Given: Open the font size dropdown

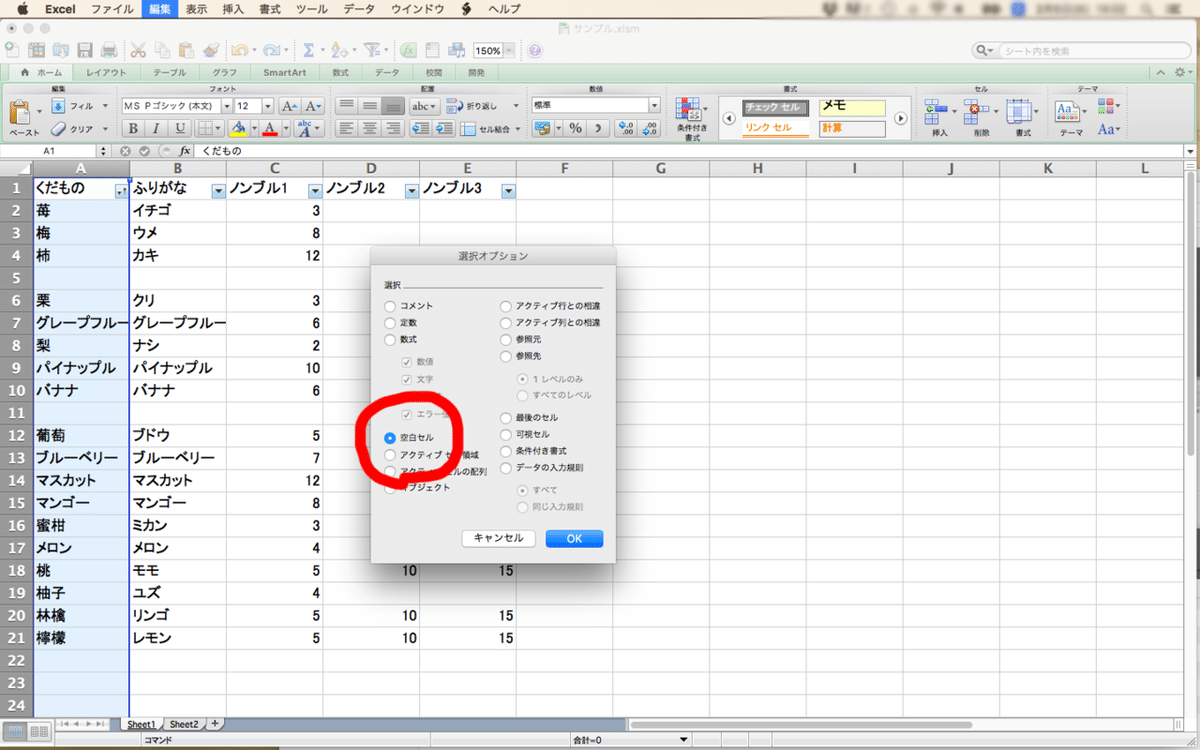Looking at the screenshot, I should 268,106.
